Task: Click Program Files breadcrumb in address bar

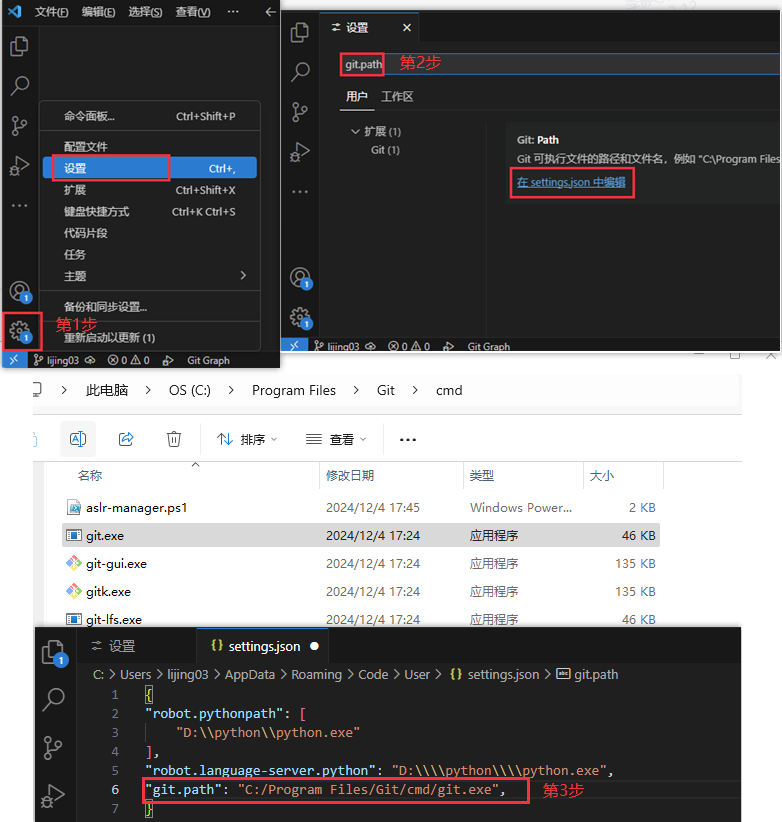Action: click(x=294, y=390)
